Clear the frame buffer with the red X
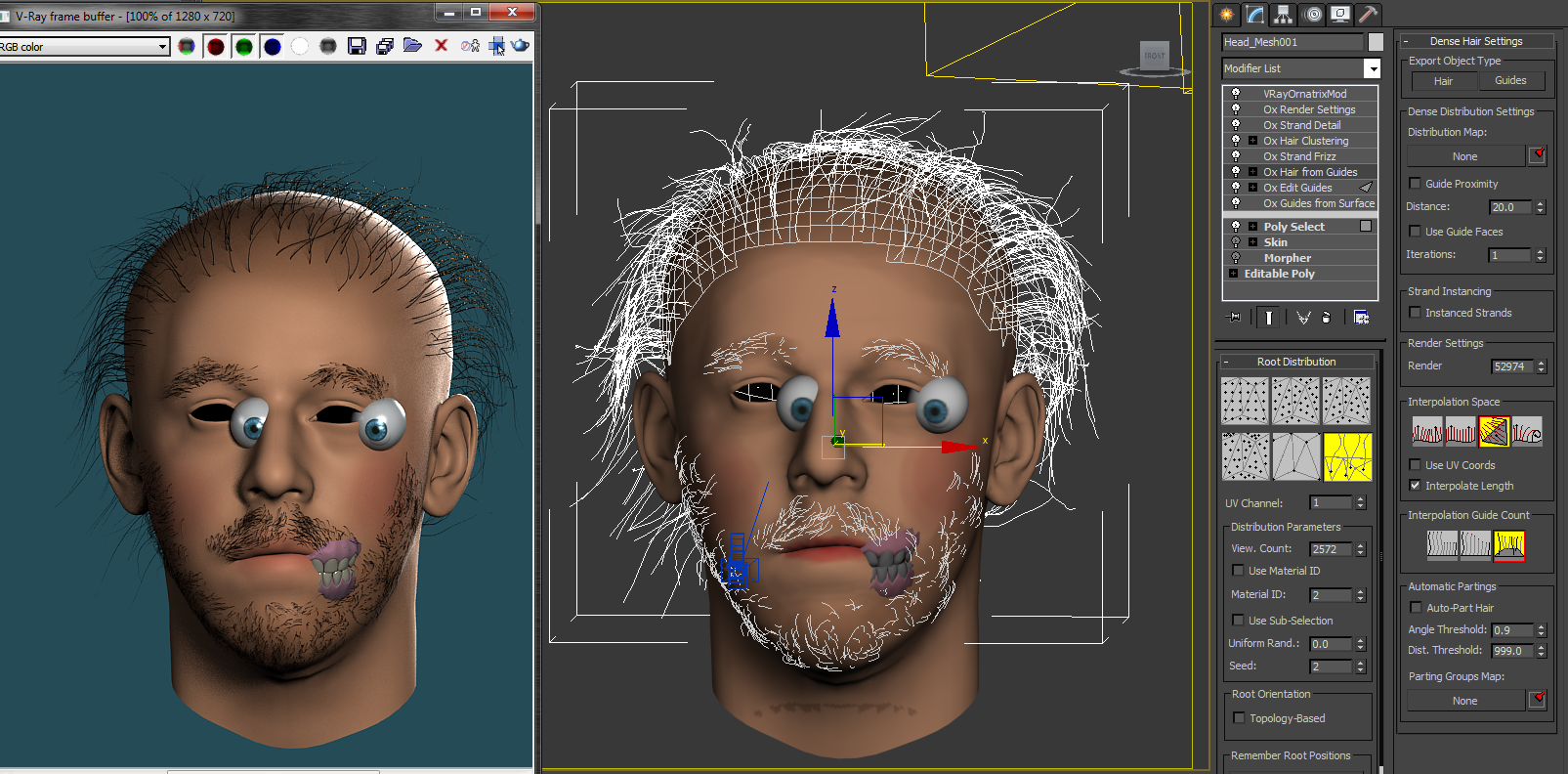The width and height of the screenshot is (1568, 774). (x=442, y=46)
